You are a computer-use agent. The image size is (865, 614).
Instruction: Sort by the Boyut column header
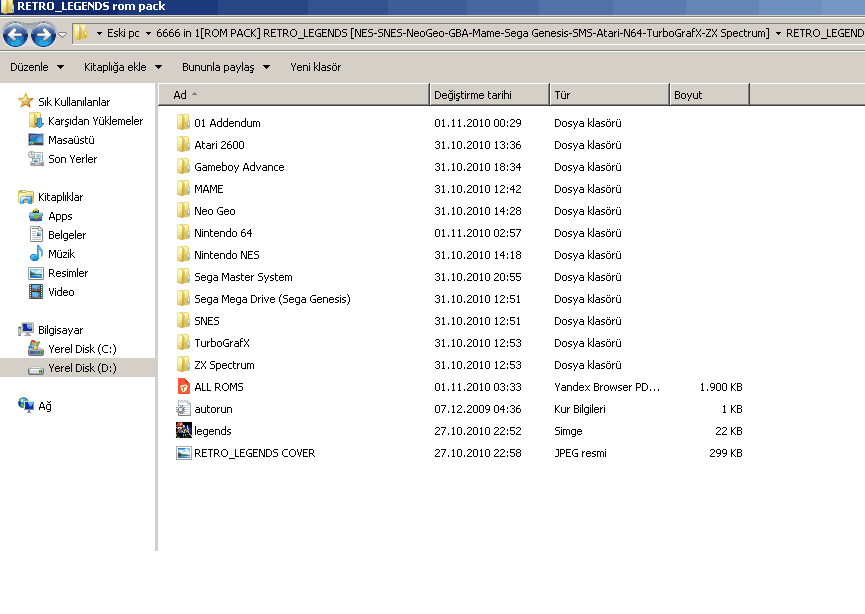click(x=709, y=95)
